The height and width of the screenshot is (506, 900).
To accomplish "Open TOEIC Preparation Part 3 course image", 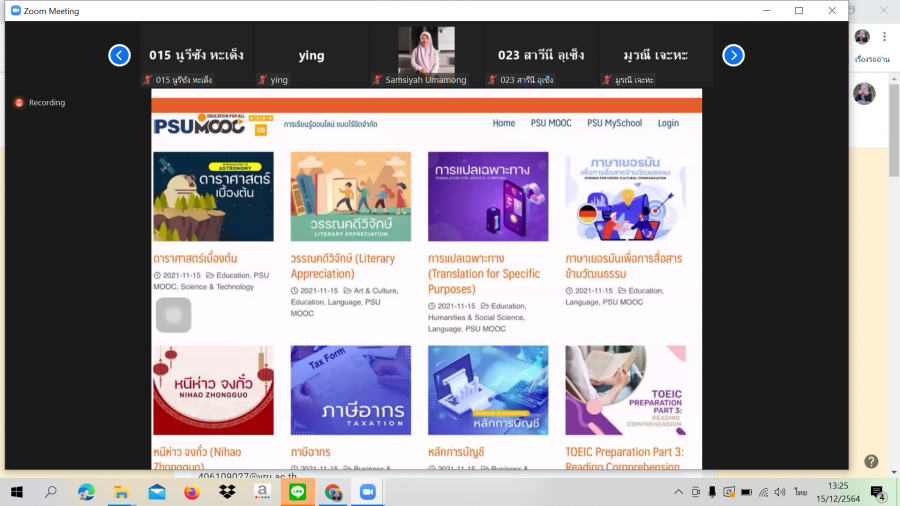I will click(x=625, y=390).
